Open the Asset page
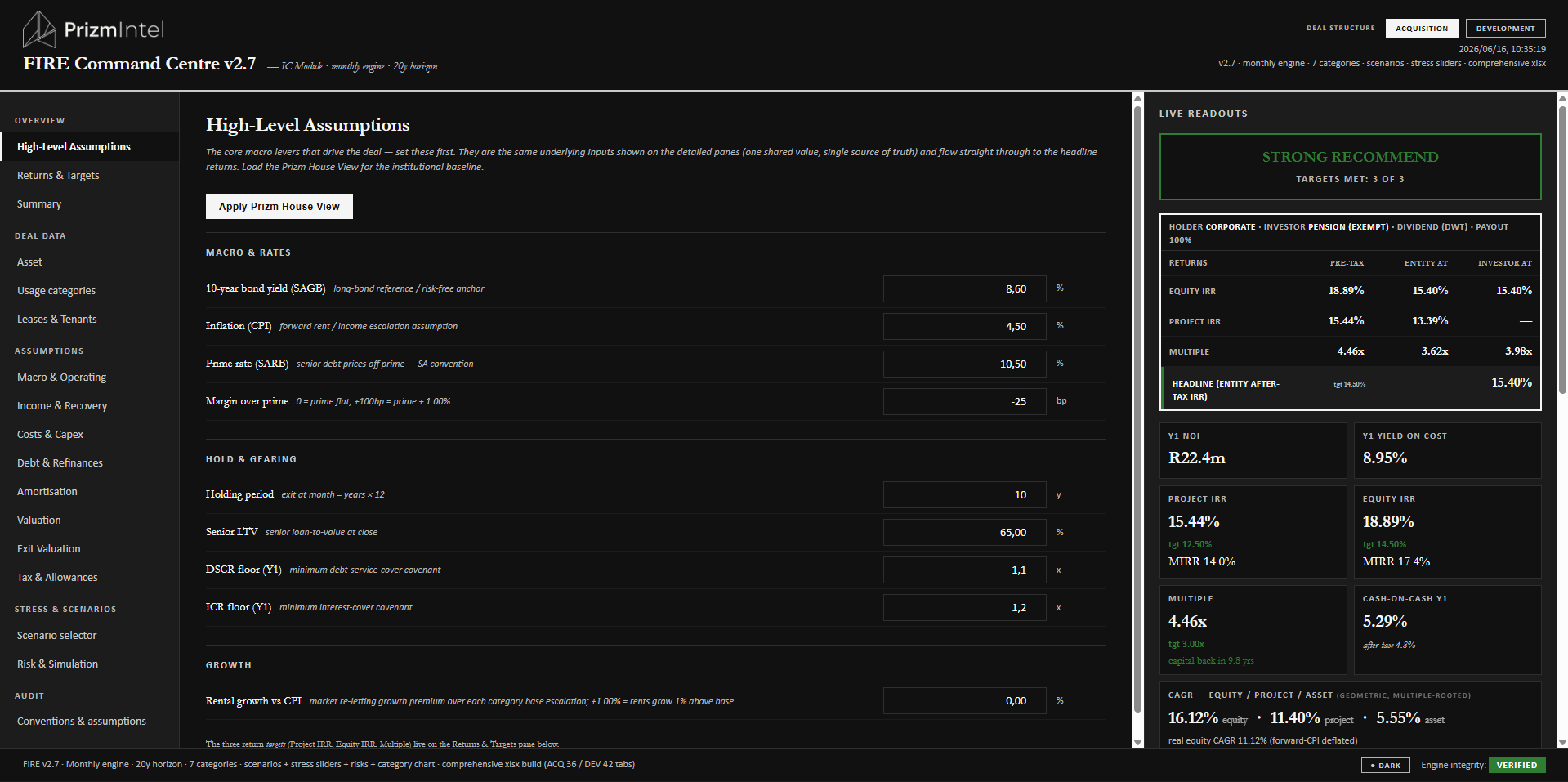Screen dimensions: 1568x782 (89, 262)
